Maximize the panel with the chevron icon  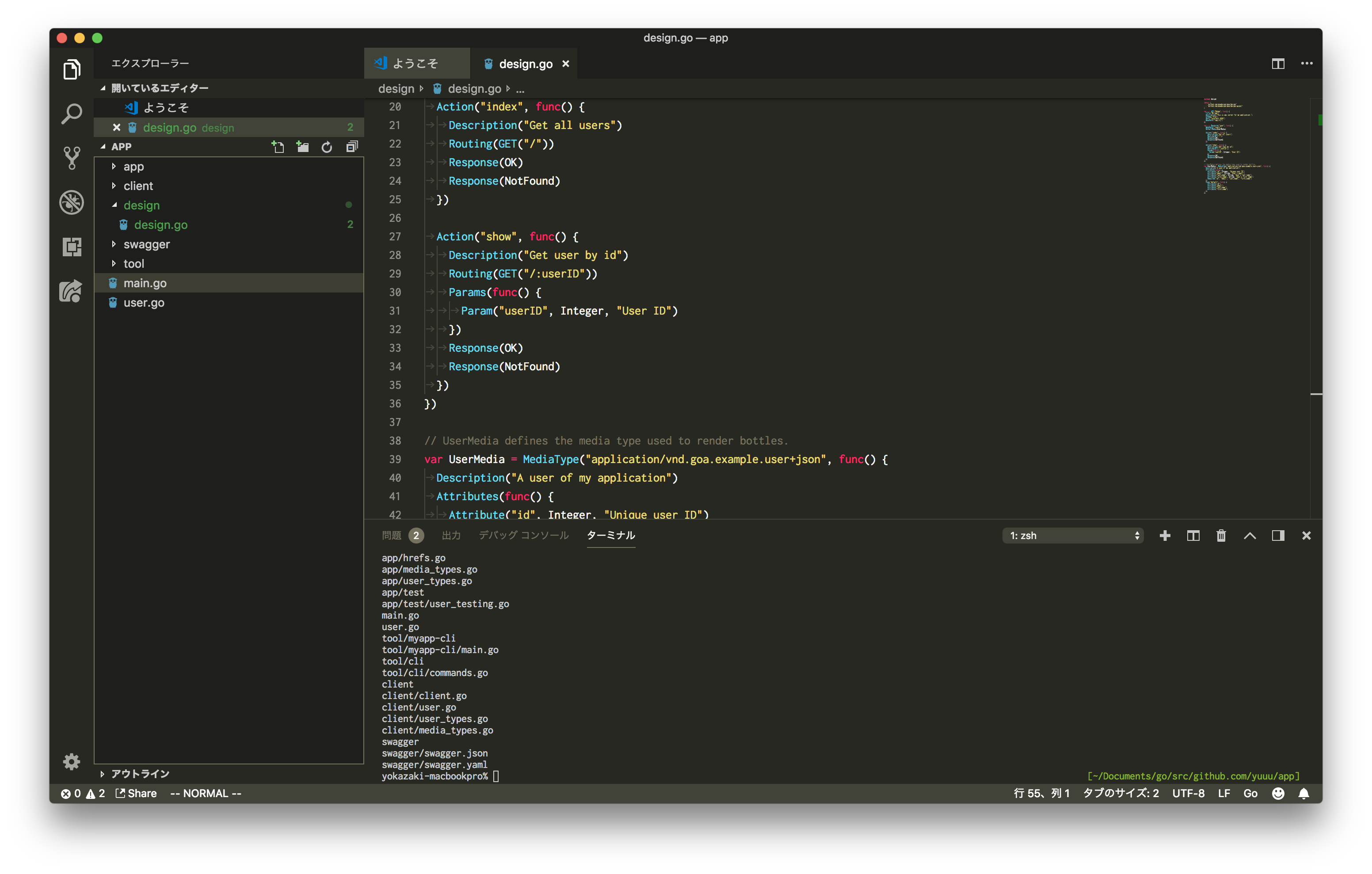pyautogui.click(x=1250, y=536)
